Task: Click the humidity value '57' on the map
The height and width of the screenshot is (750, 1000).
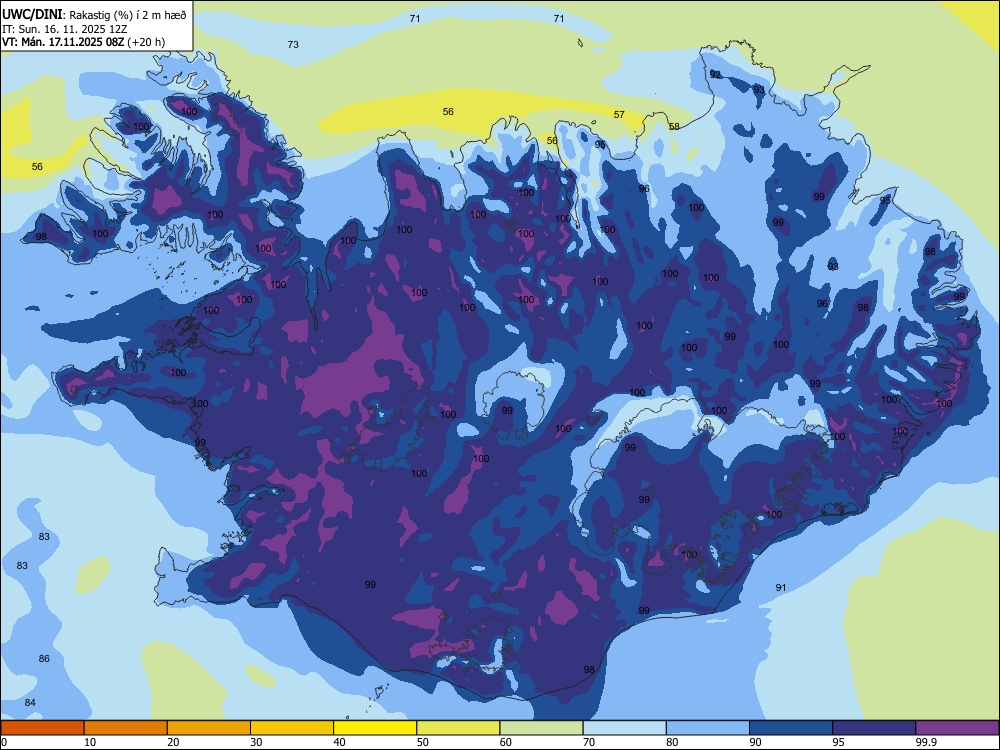Action: 619,115
